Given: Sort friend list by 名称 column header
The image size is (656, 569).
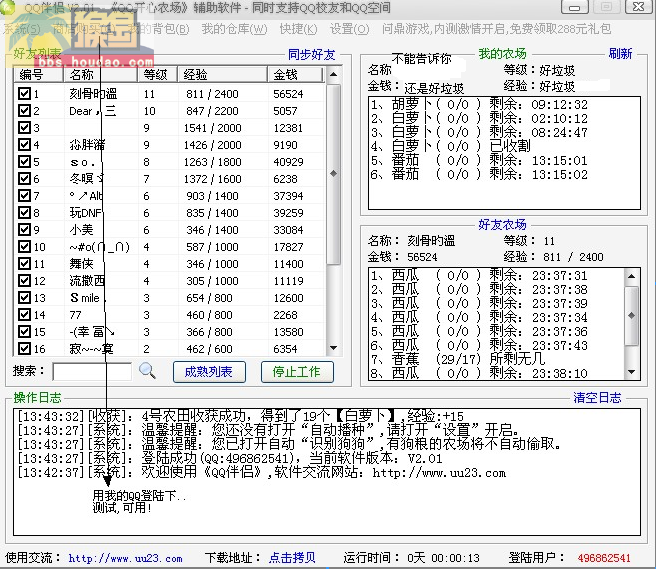Looking at the screenshot, I should click(x=100, y=74).
